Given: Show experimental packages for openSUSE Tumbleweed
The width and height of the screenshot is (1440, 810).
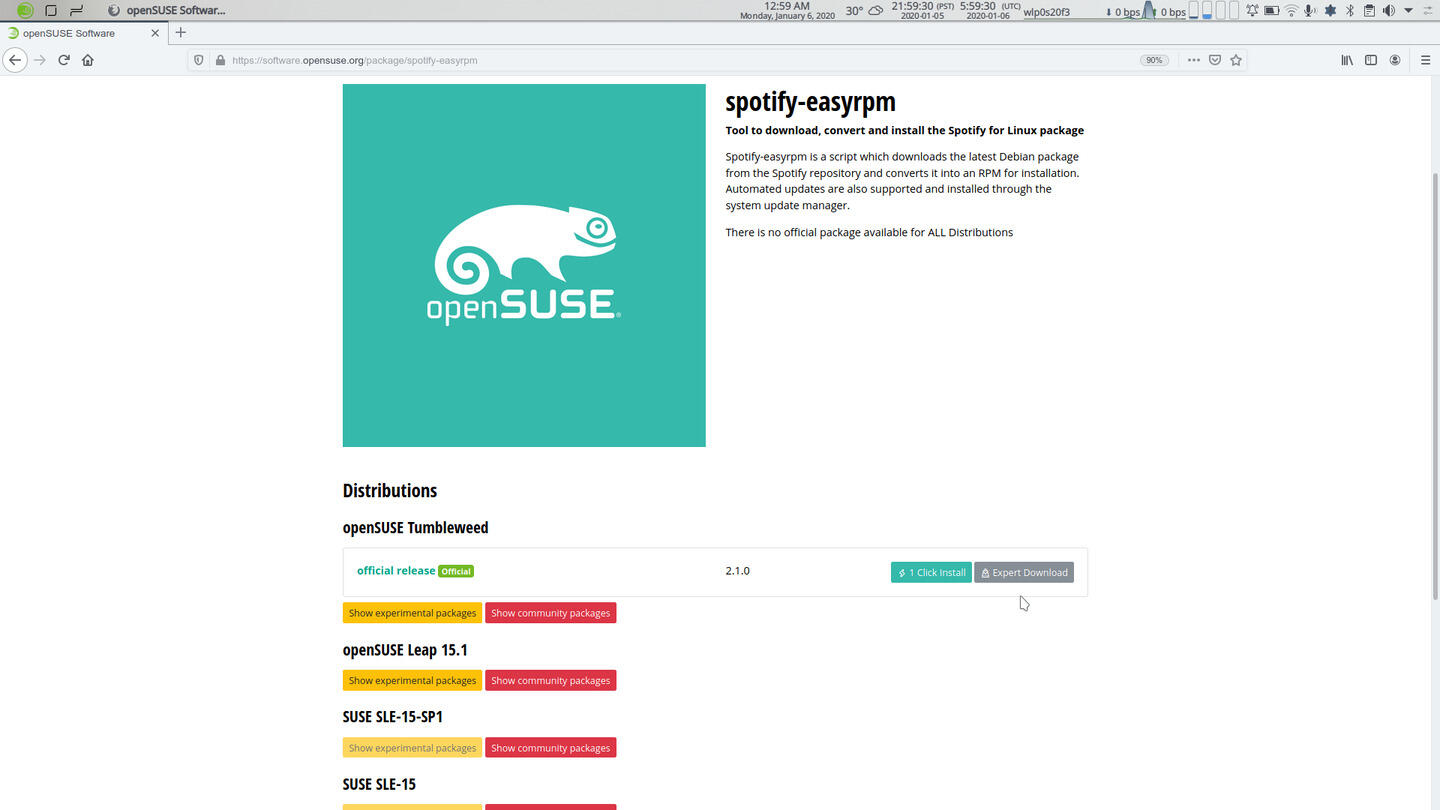Looking at the screenshot, I should [x=412, y=613].
